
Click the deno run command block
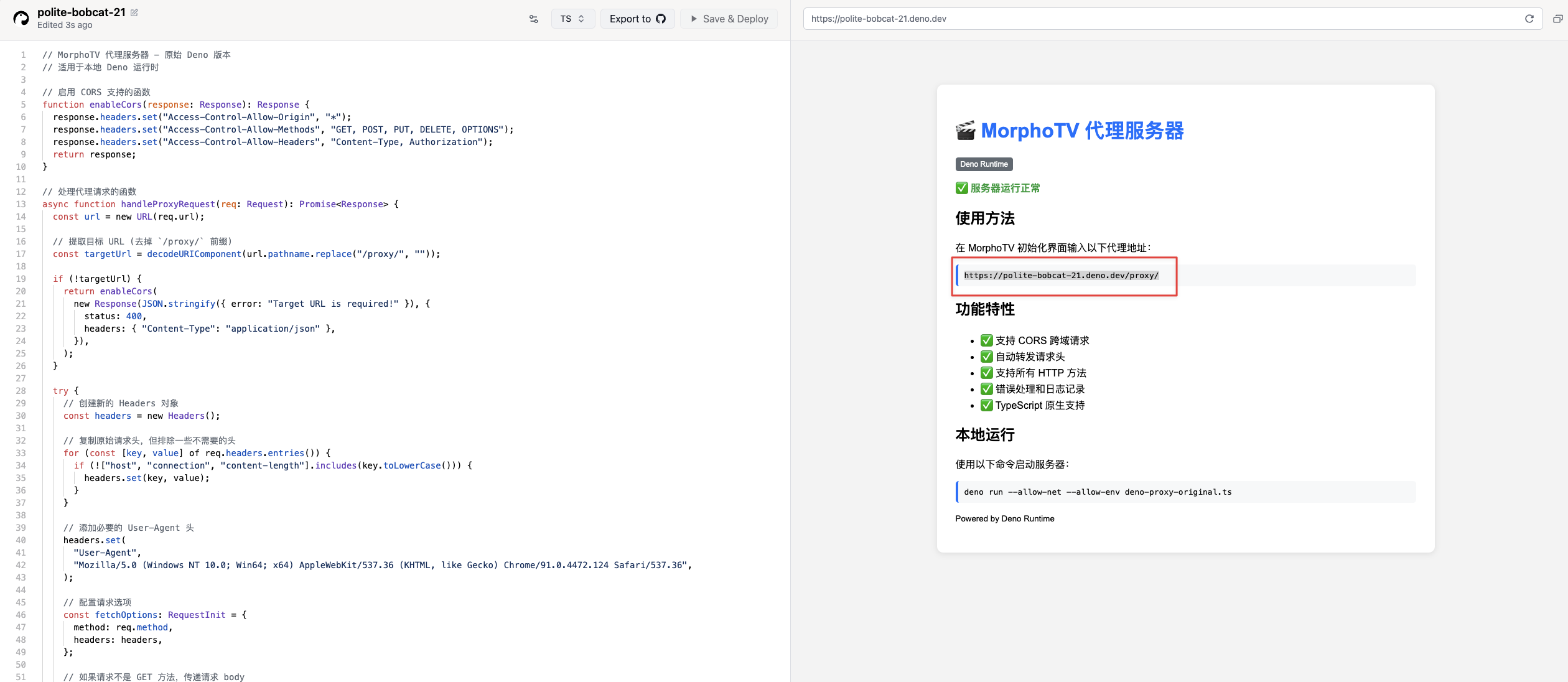coord(1185,492)
